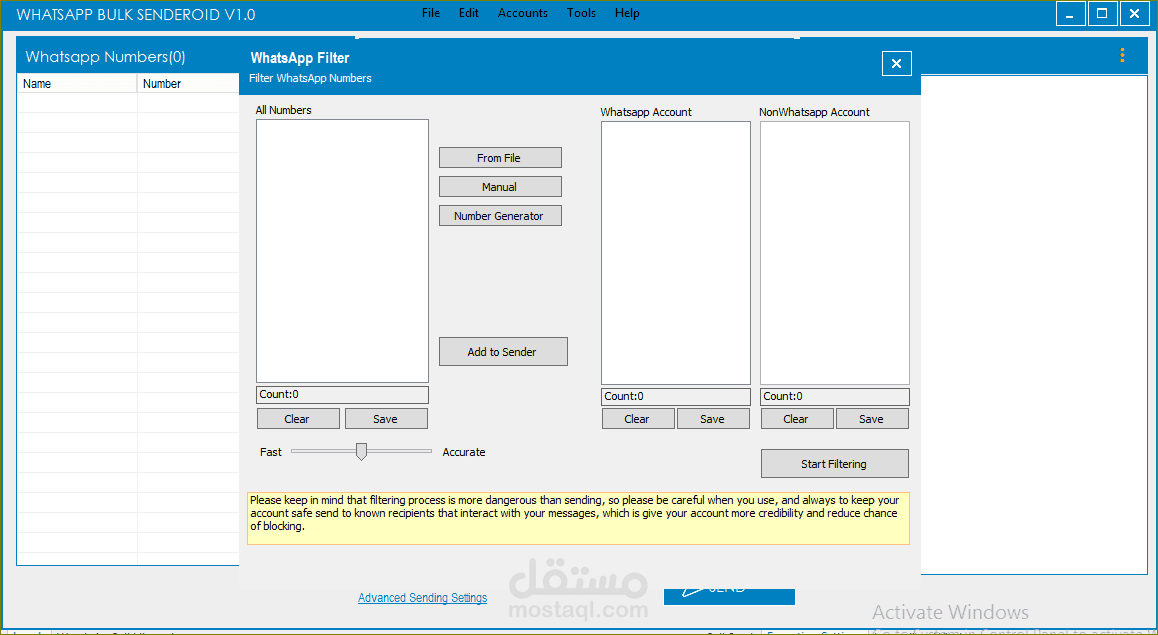Load numbers with From File button

point(500,158)
